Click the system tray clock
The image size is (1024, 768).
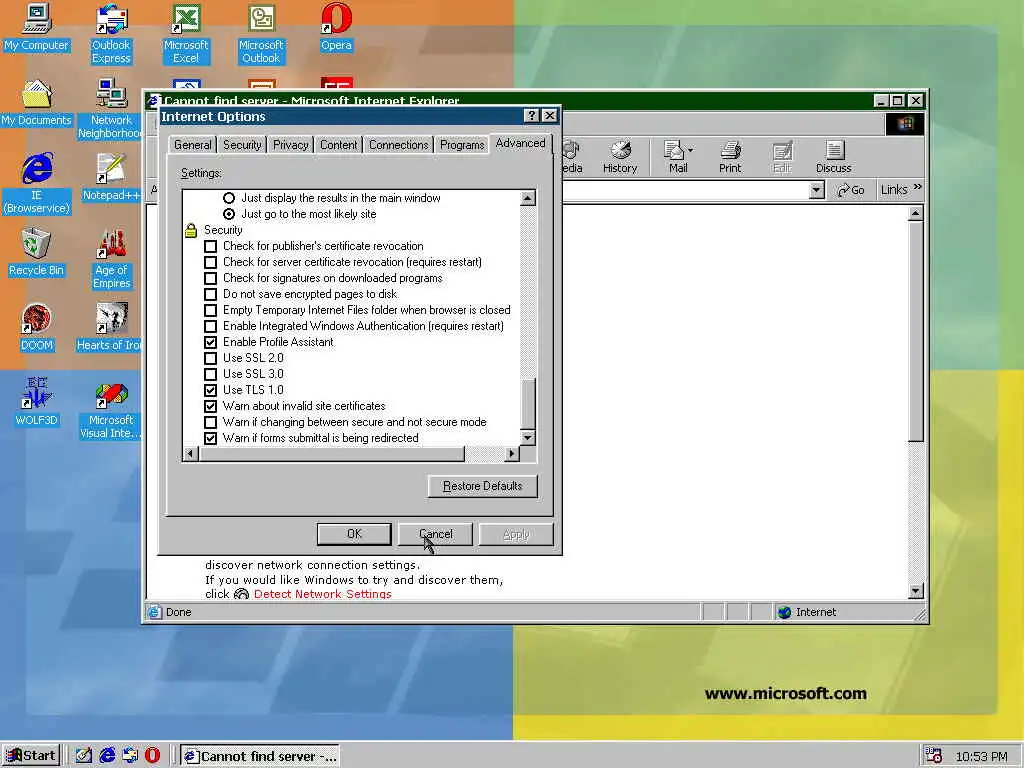tap(982, 756)
